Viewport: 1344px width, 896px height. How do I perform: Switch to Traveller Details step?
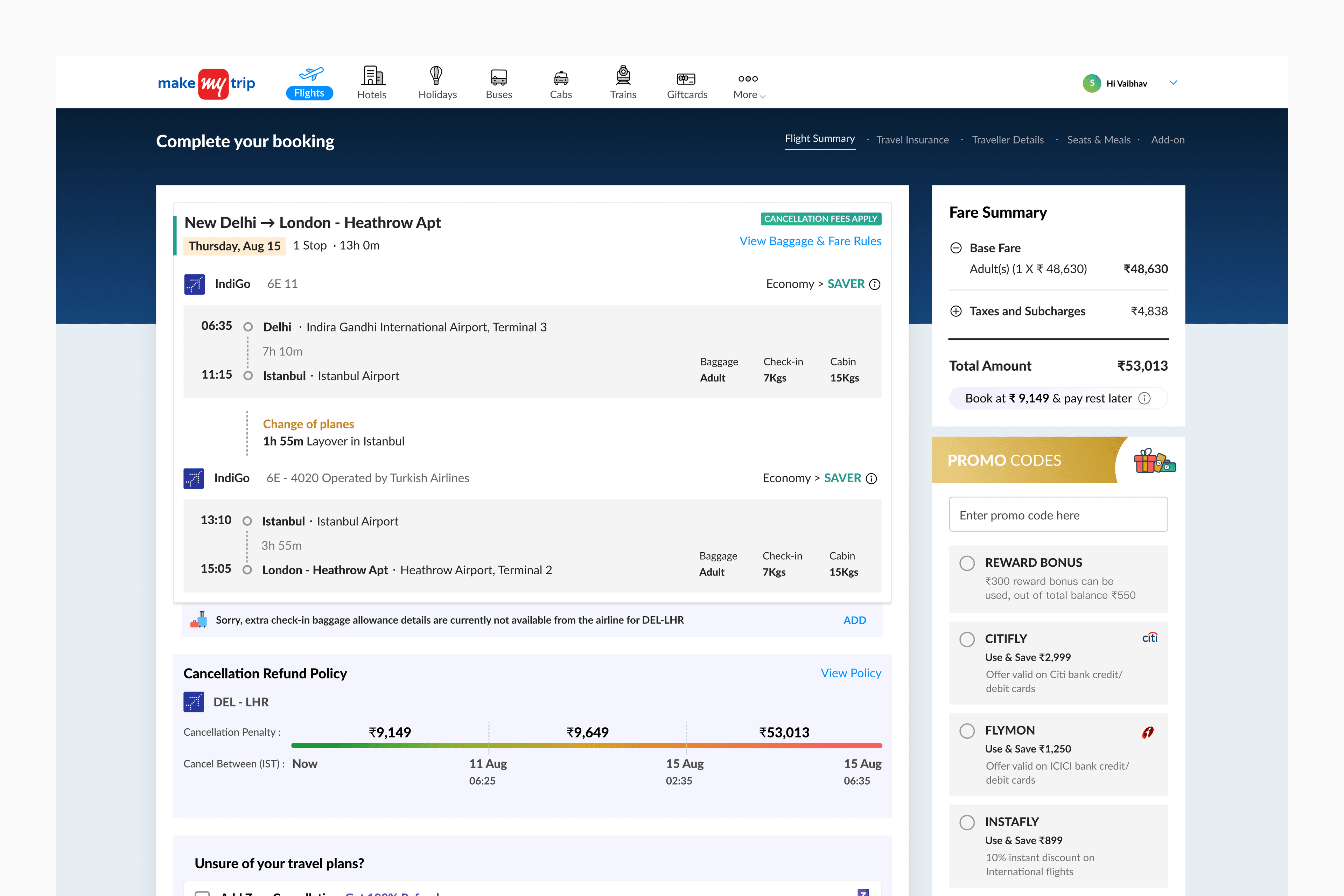1007,140
